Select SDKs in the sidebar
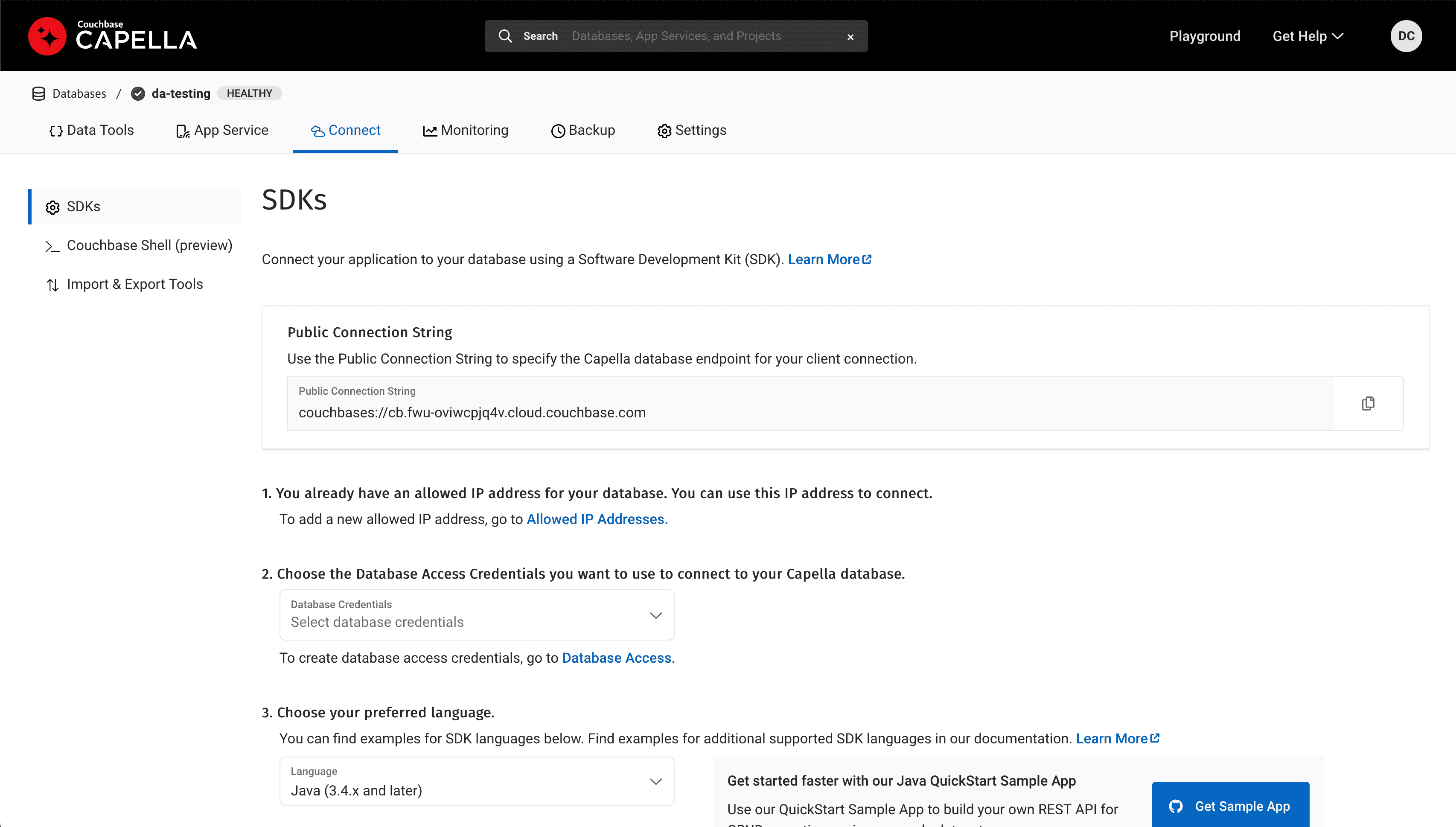 134,207
